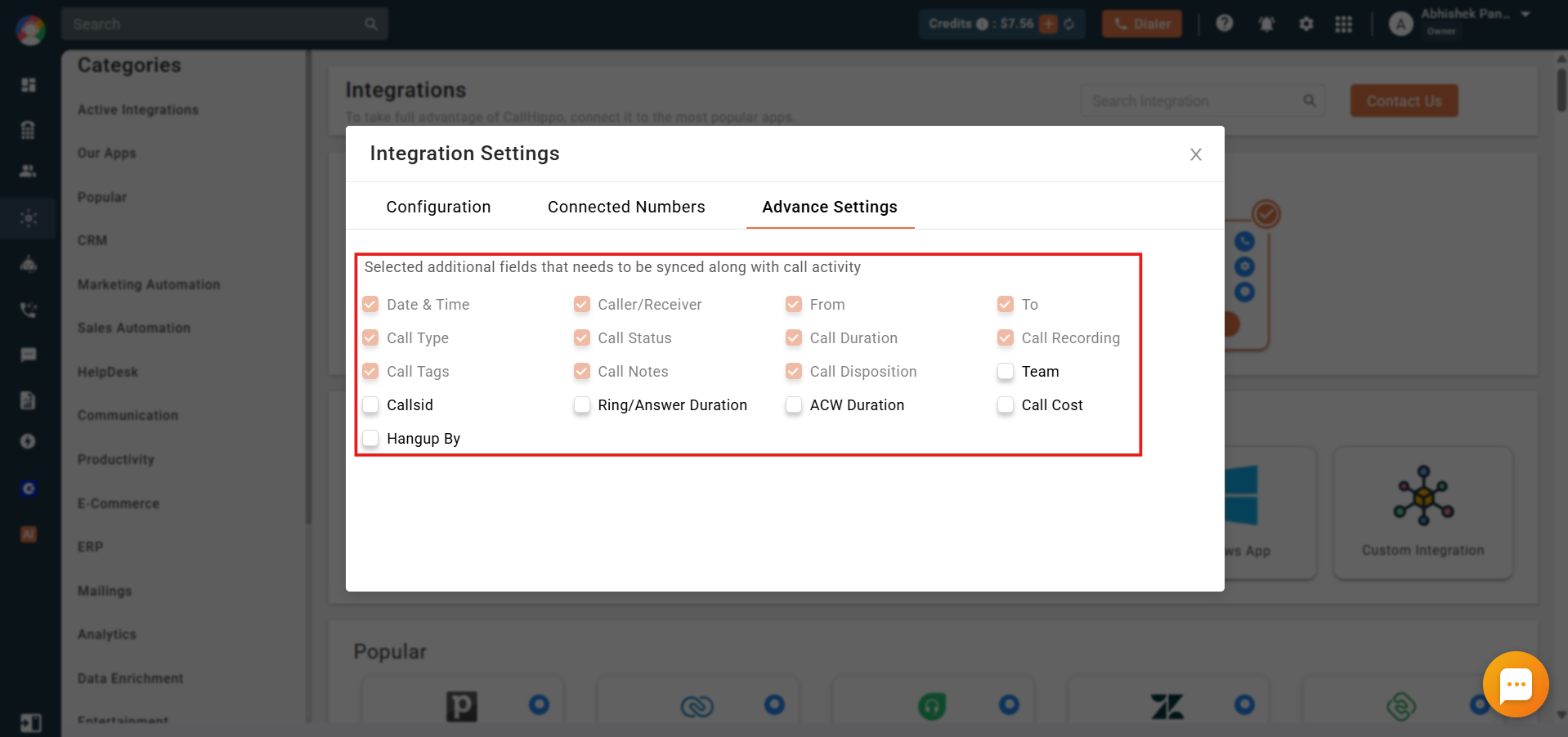
Task: Open the live chat widget icon
Action: tap(1516, 685)
